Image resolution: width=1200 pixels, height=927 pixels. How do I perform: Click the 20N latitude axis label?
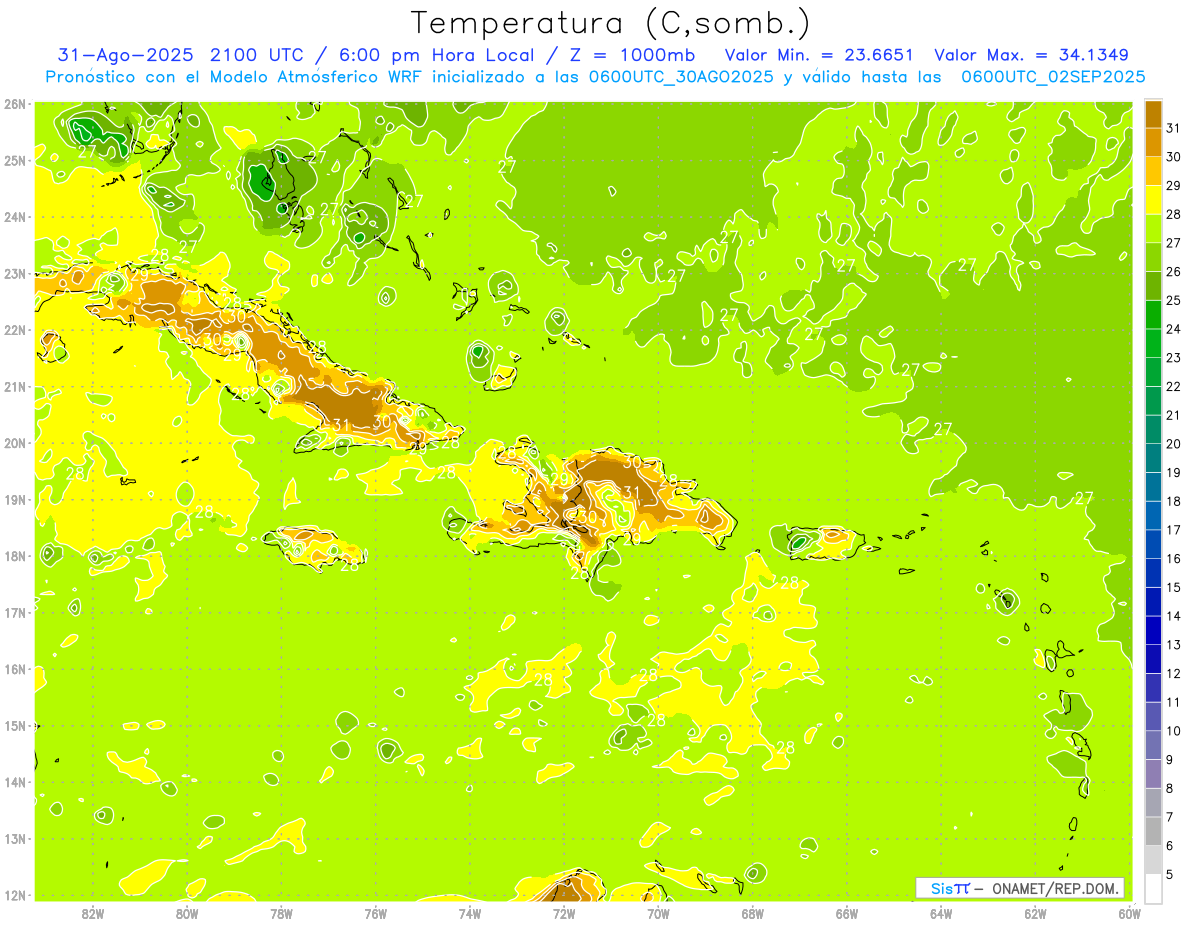(14, 443)
